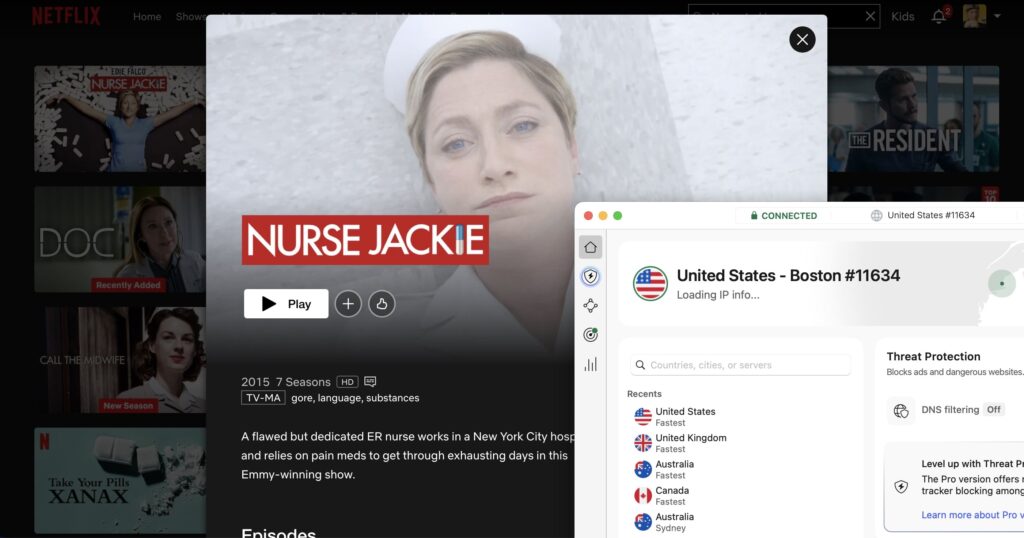
Task: Open the NordVPN home panel icon
Action: point(590,247)
